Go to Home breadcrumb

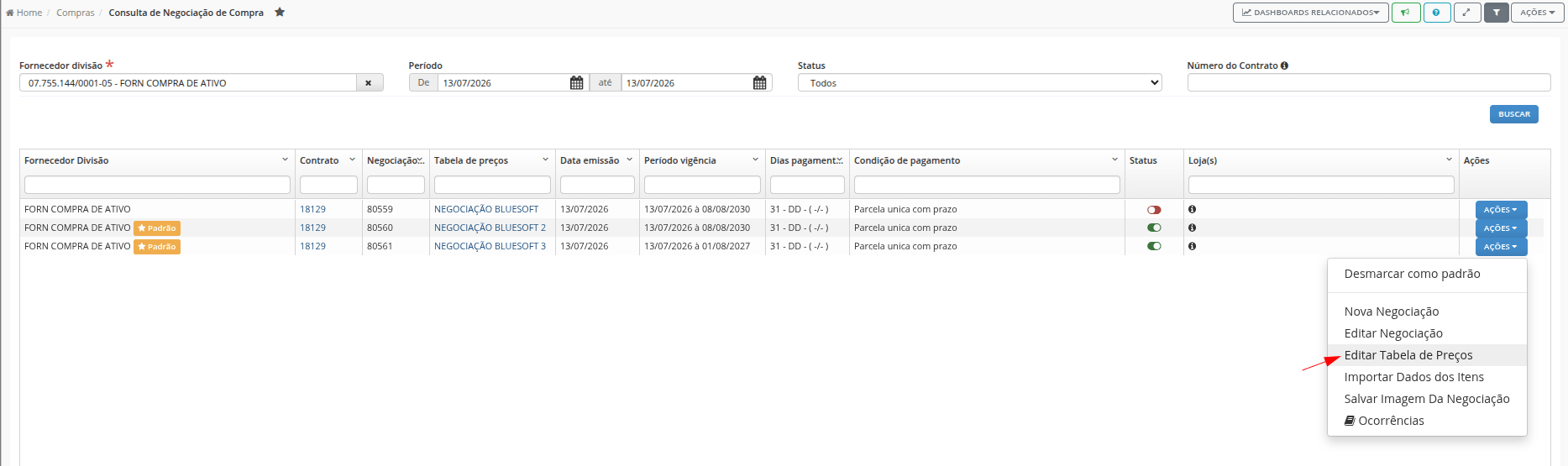[x=24, y=13]
